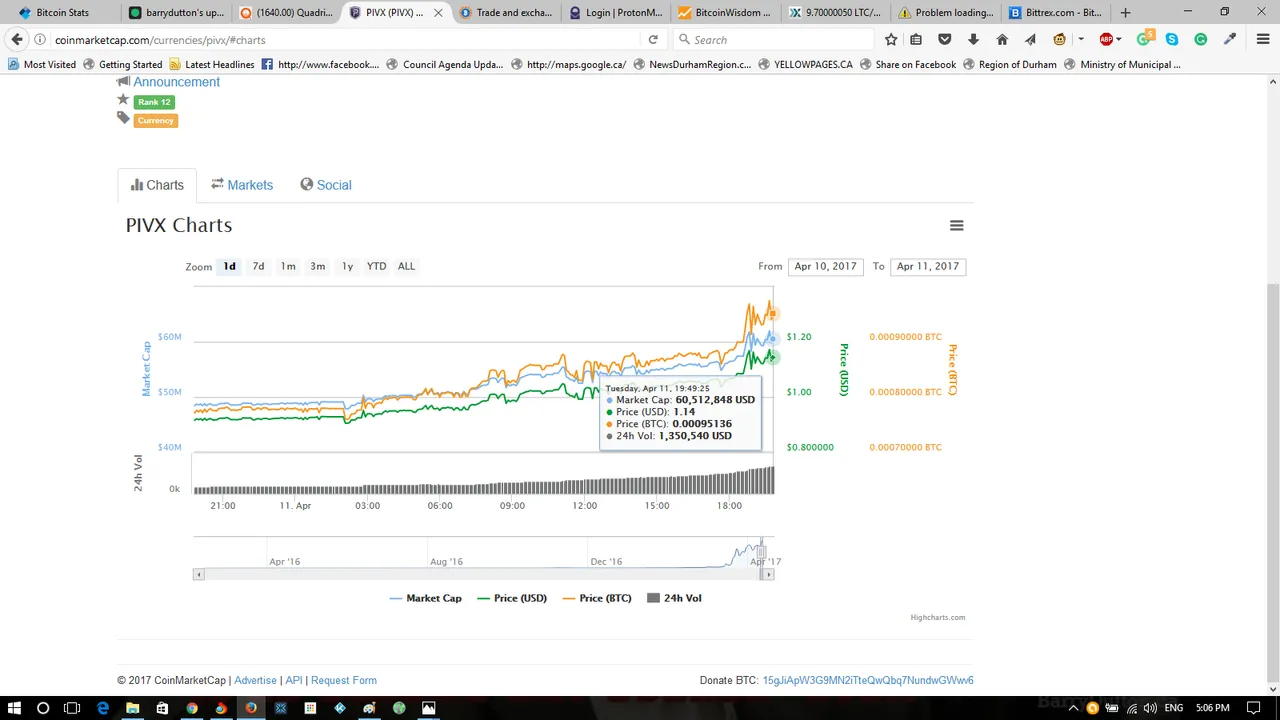Expand the hidden system tray icons chevron
1280x720 pixels.
pyautogui.click(x=1075, y=708)
